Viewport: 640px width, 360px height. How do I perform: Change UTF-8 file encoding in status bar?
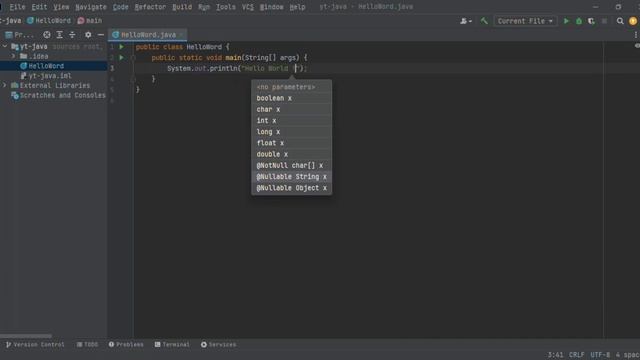(x=600, y=355)
